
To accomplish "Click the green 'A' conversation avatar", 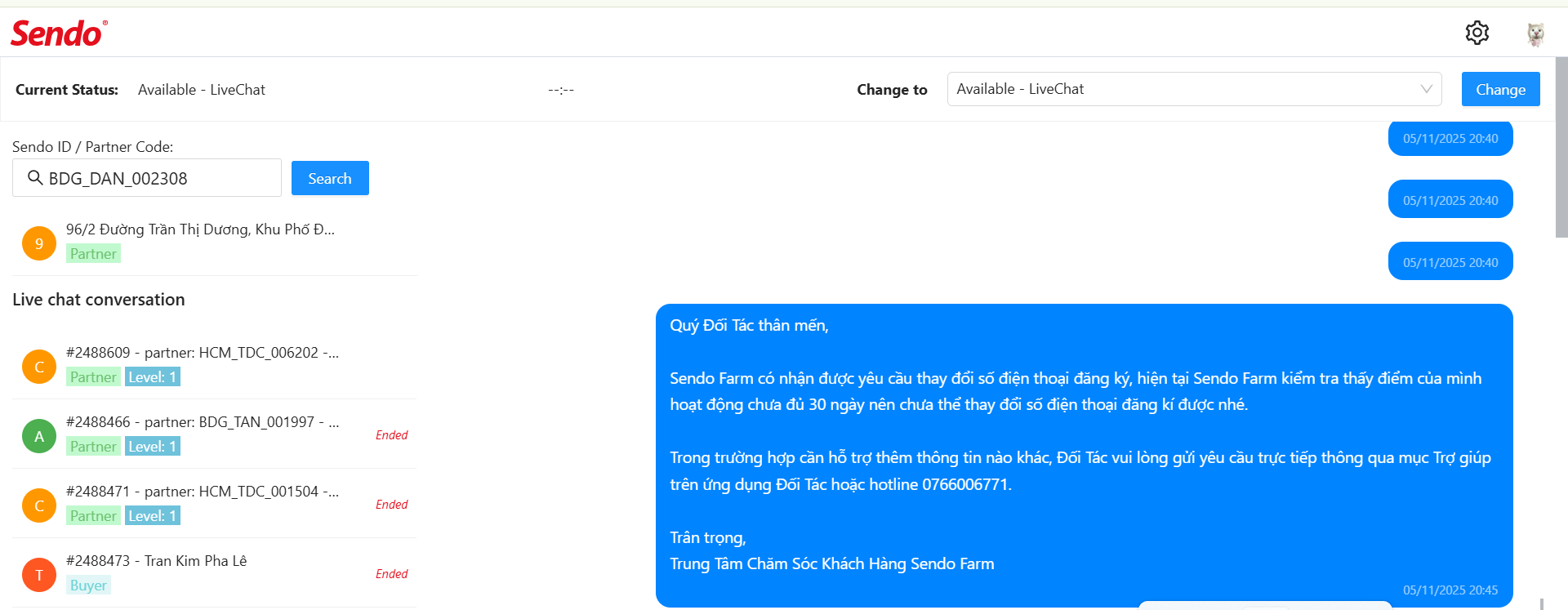I will pos(39,436).
